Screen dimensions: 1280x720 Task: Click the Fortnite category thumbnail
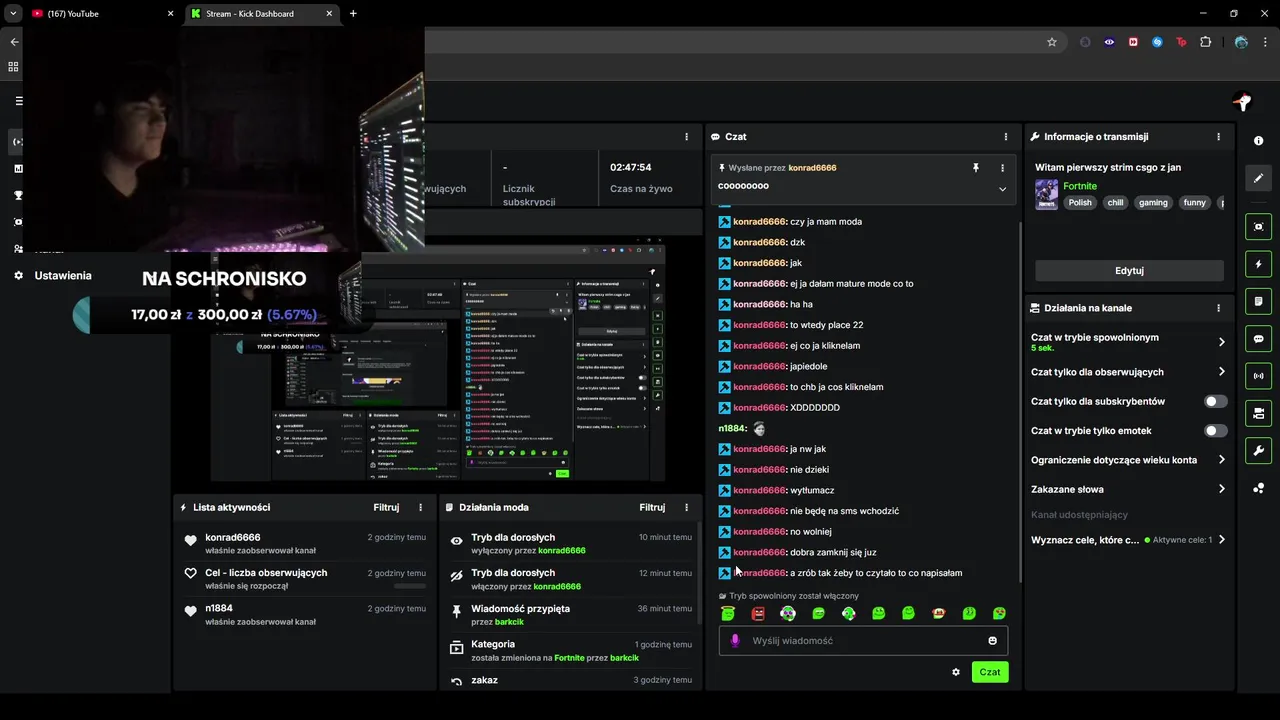[x=1046, y=194]
